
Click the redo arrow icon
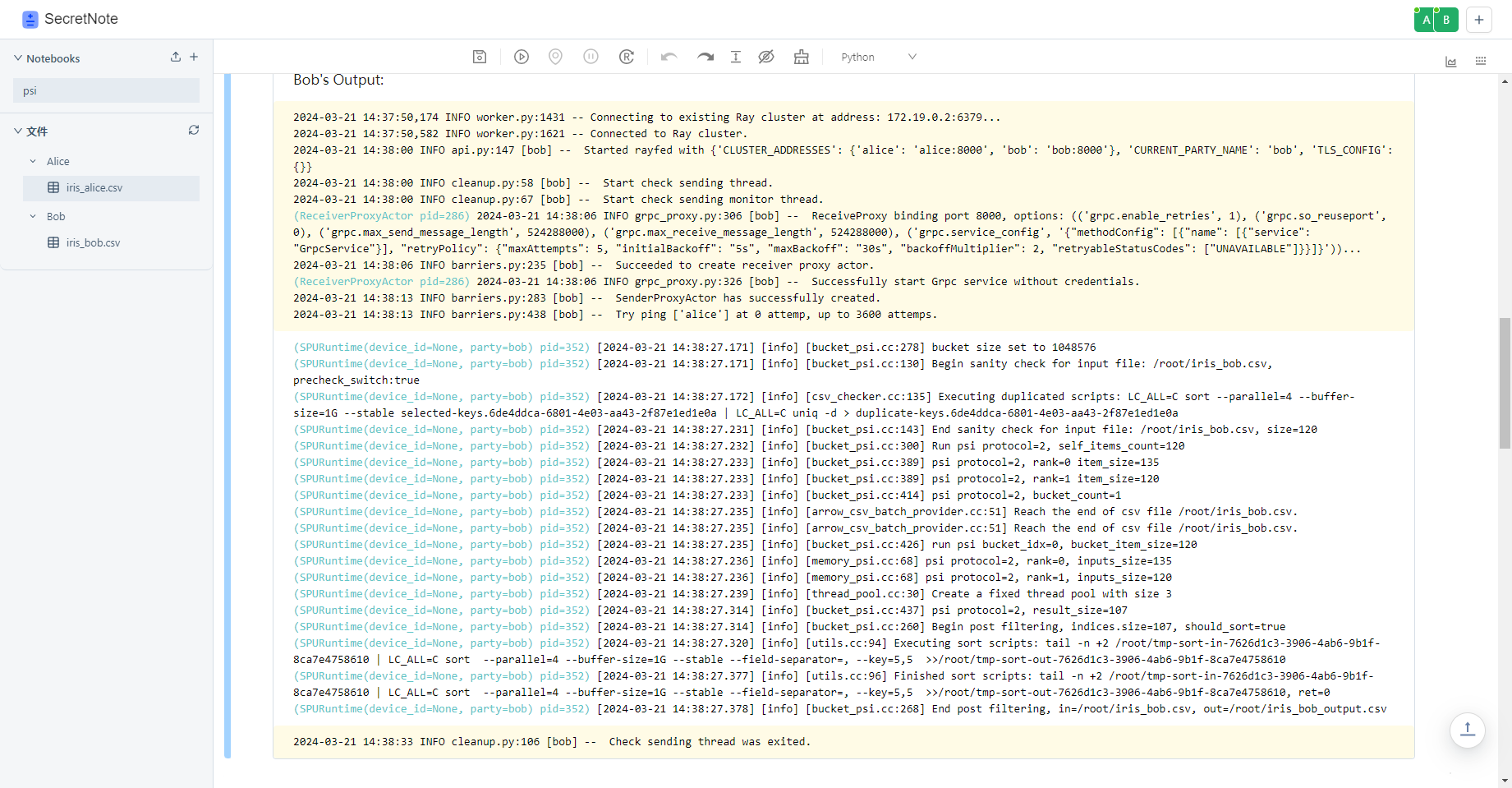click(x=705, y=57)
